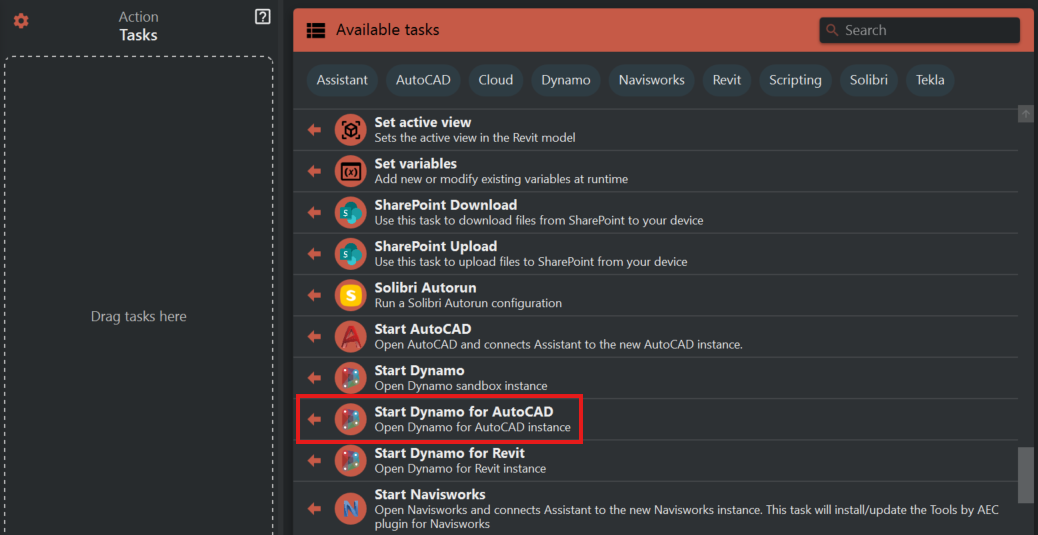1038x535 pixels.
Task: Filter tasks by Cloud category
Action: pyautogui.click(x=496, y=80)
